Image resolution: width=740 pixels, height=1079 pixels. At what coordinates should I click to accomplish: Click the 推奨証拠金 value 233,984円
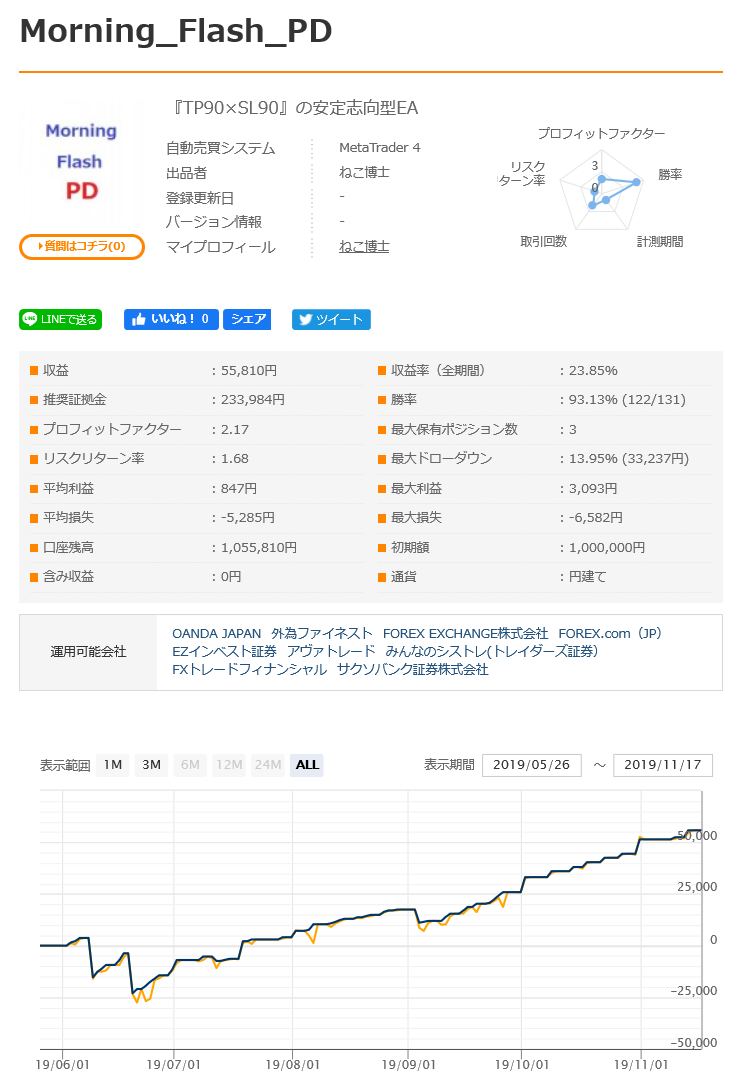click(253, 400)
